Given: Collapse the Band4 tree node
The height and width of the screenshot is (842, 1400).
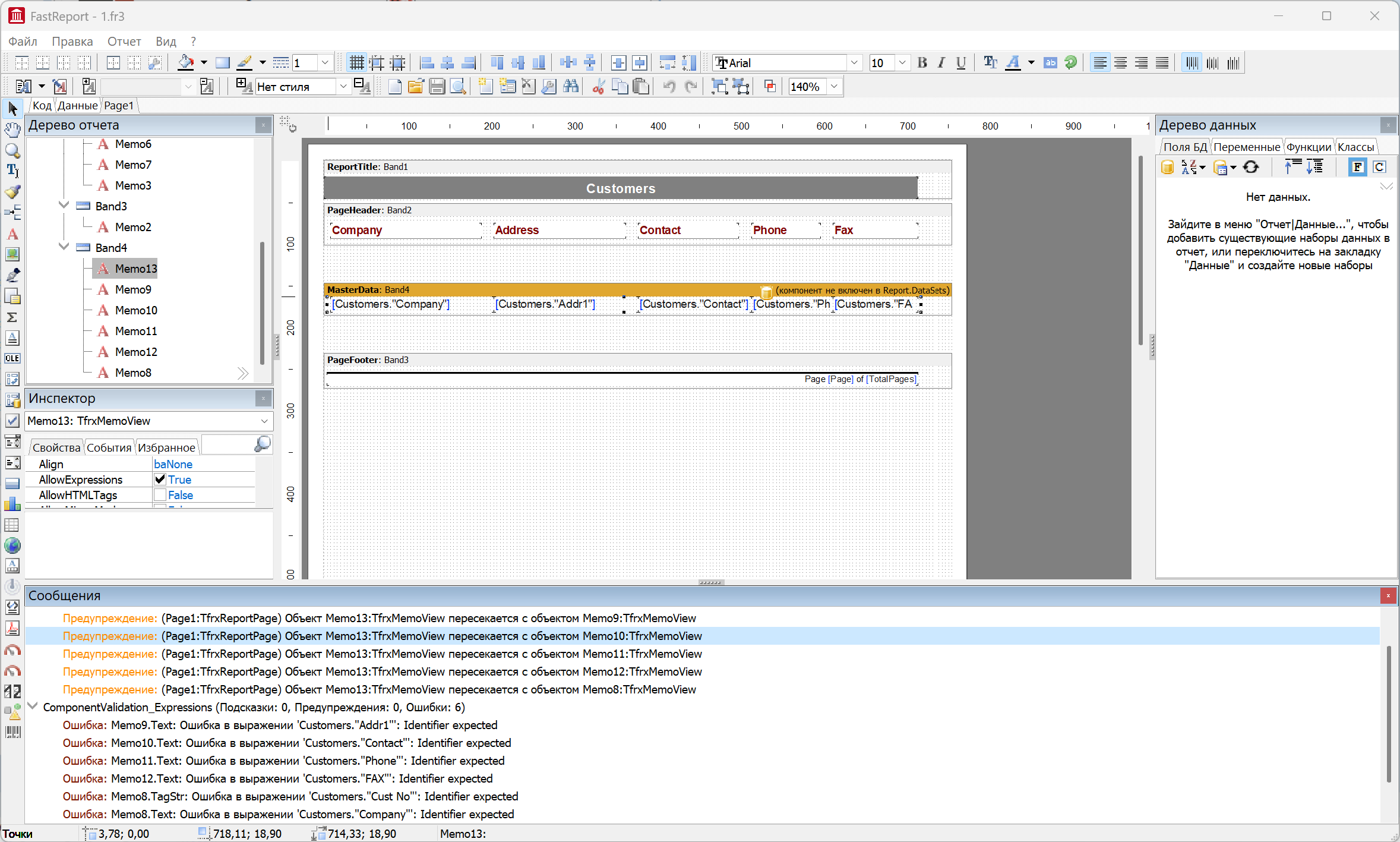Looking at the screenshot, I should coord(64,247).
